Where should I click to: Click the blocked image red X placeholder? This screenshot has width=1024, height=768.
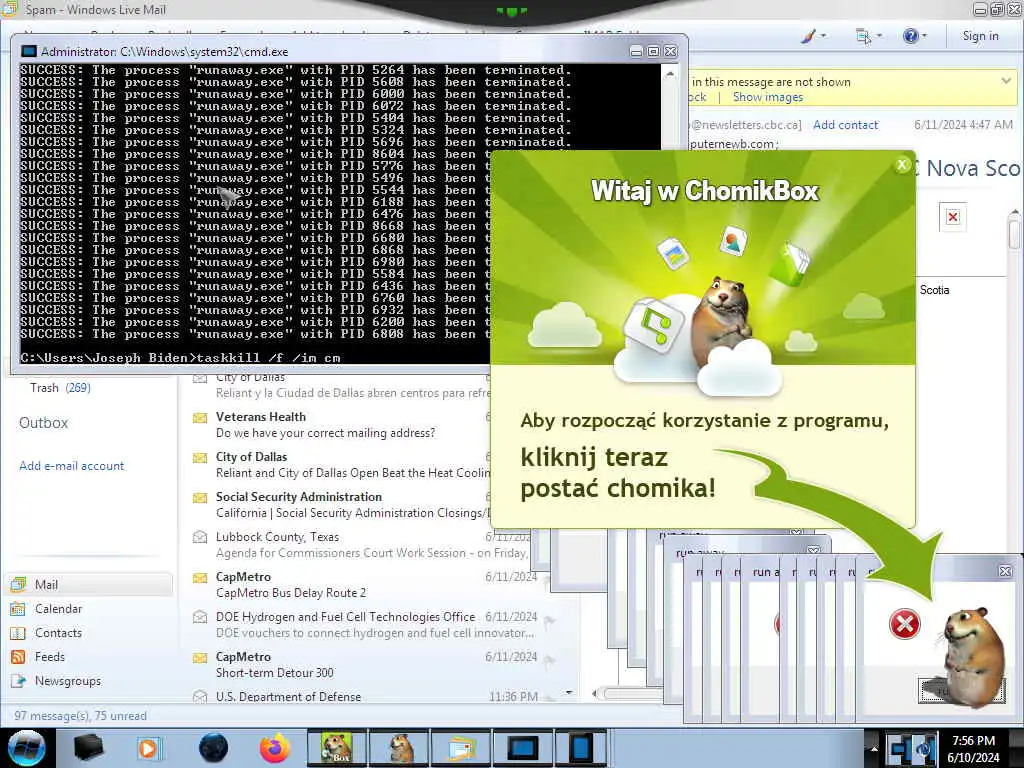953,217
